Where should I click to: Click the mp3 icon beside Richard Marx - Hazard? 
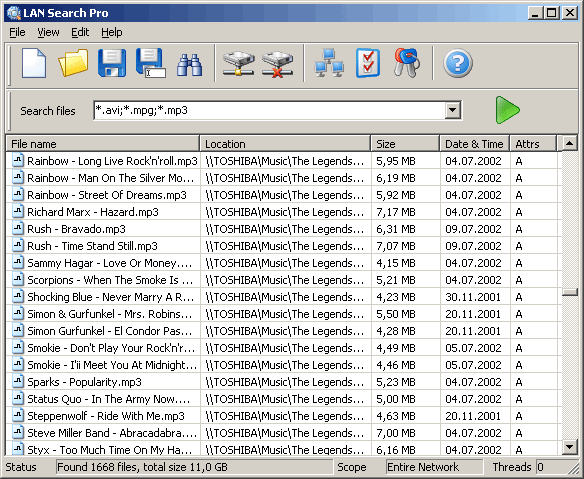(x=18, y=211)
